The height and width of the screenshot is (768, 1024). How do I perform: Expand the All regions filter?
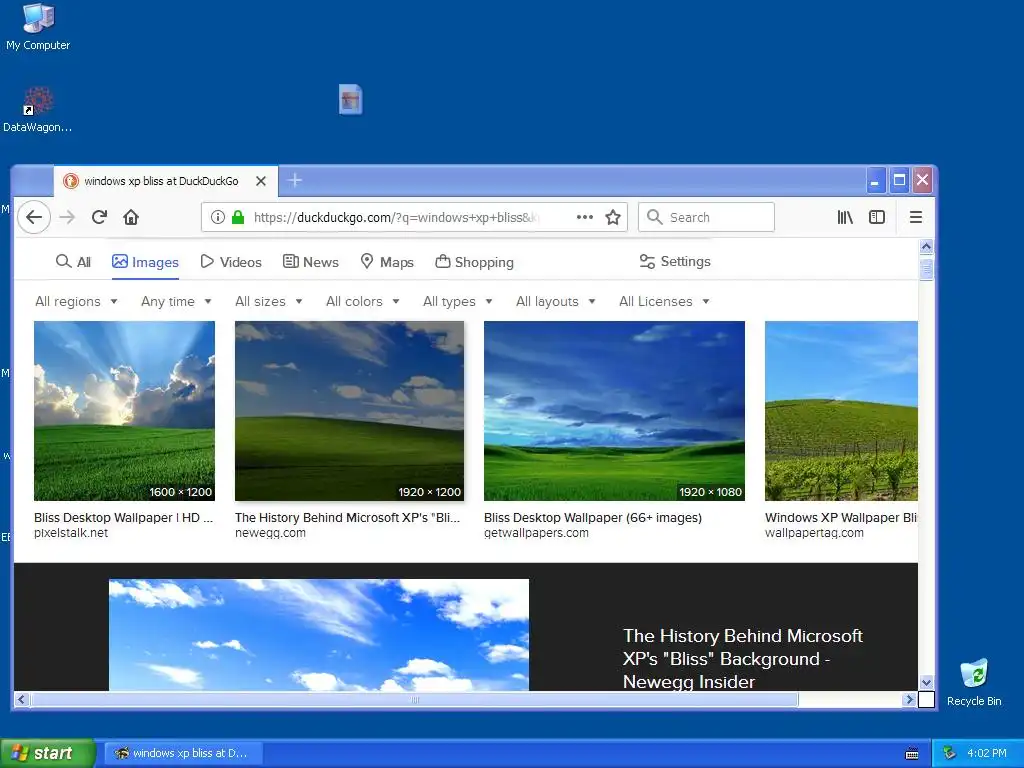[76, 301]
